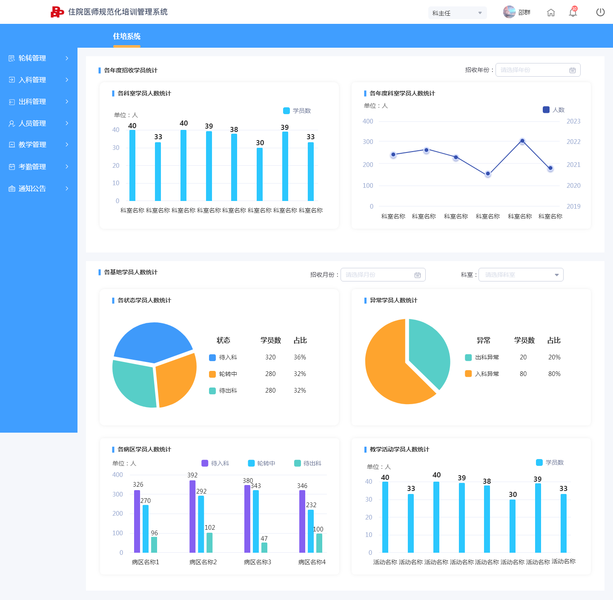
Task: Click the 教学管理 sidebar icon
Action: (x=12, y=145)
